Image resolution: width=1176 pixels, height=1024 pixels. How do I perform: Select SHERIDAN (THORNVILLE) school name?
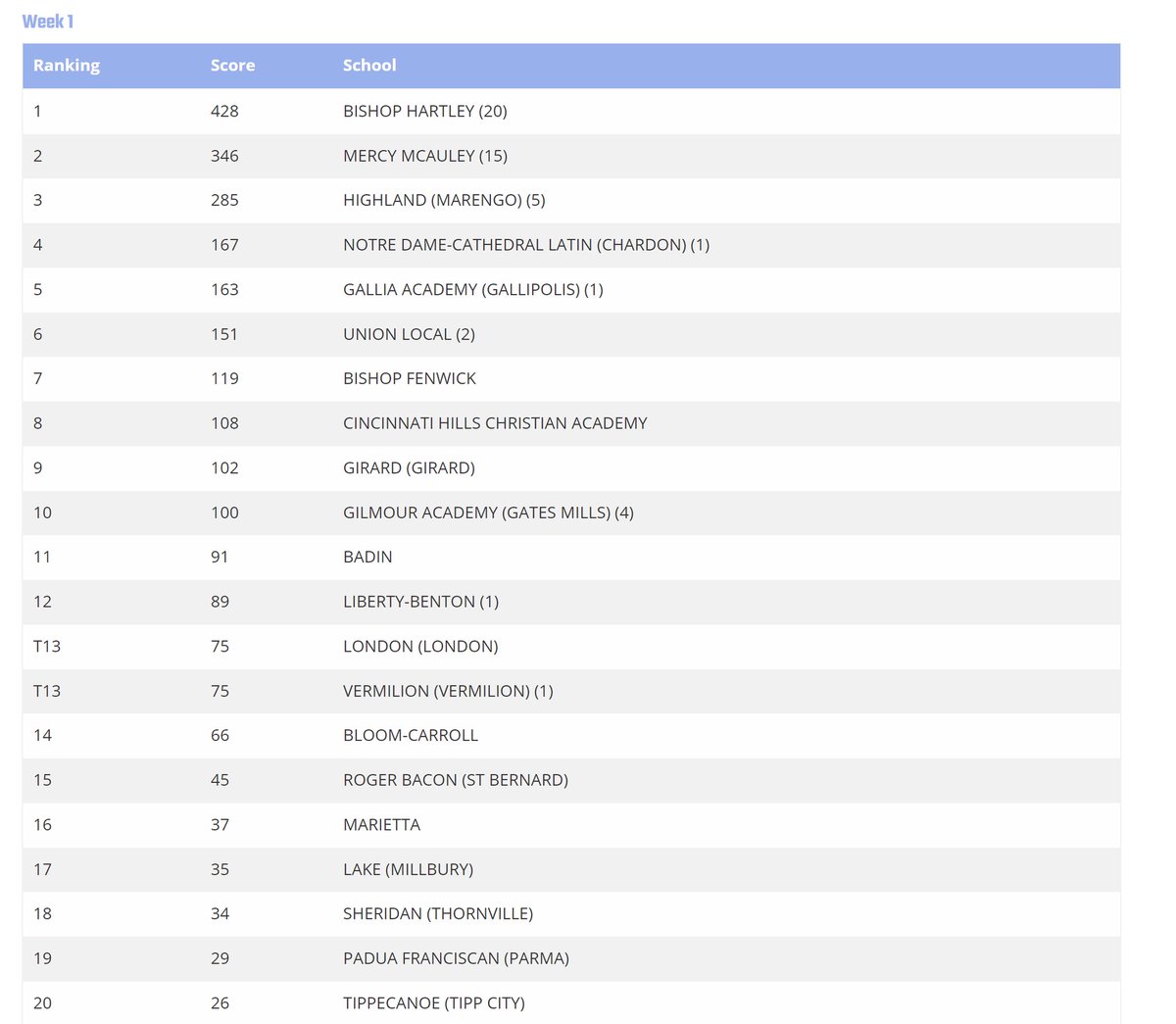tap(438, 913)
